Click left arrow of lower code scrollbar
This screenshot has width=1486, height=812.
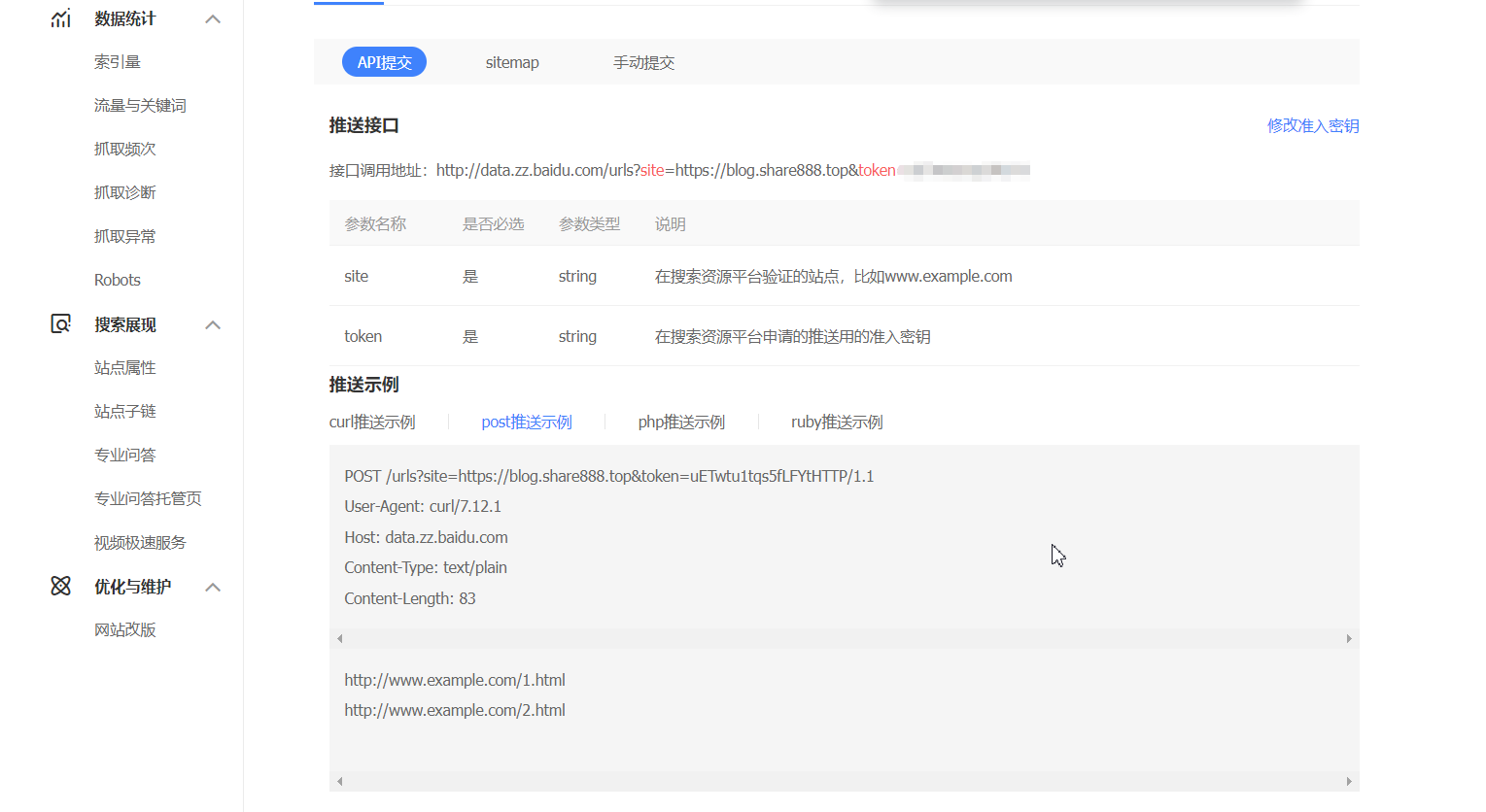339,781
